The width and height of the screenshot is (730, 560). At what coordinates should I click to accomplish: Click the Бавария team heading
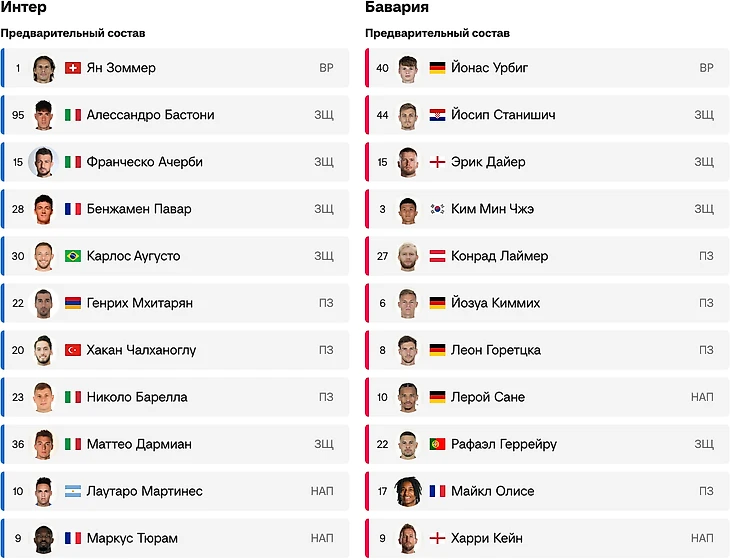(397, 7)
